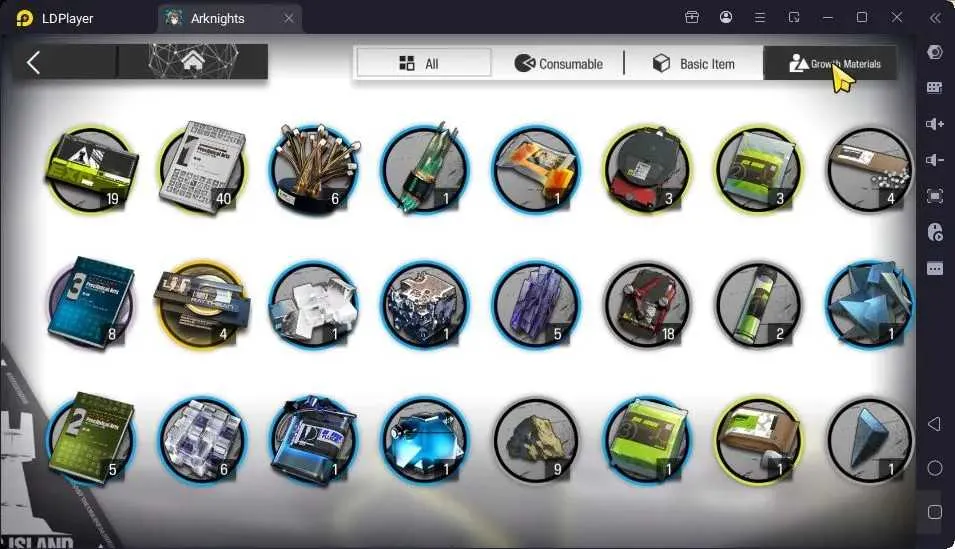Screen dimensions: 955x549
Task: Select the blue skill book 3 with 8
Action: pos(91,304)
